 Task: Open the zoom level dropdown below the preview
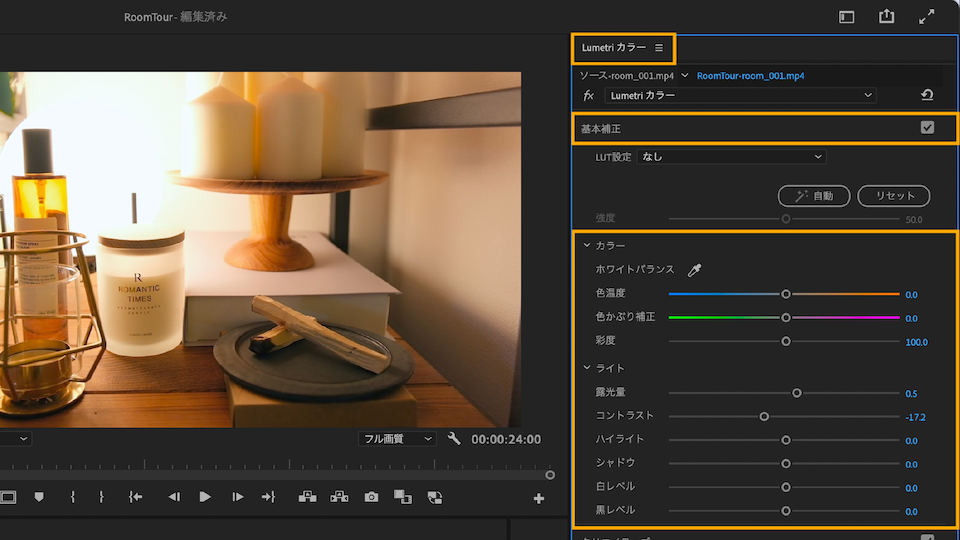pyautogui.click(x=15, y=438)
